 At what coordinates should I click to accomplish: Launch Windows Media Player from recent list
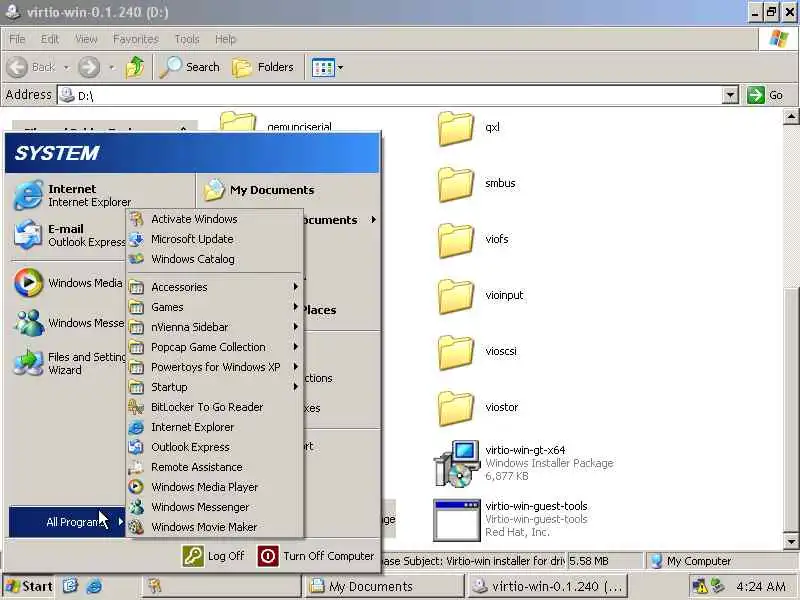69,283
